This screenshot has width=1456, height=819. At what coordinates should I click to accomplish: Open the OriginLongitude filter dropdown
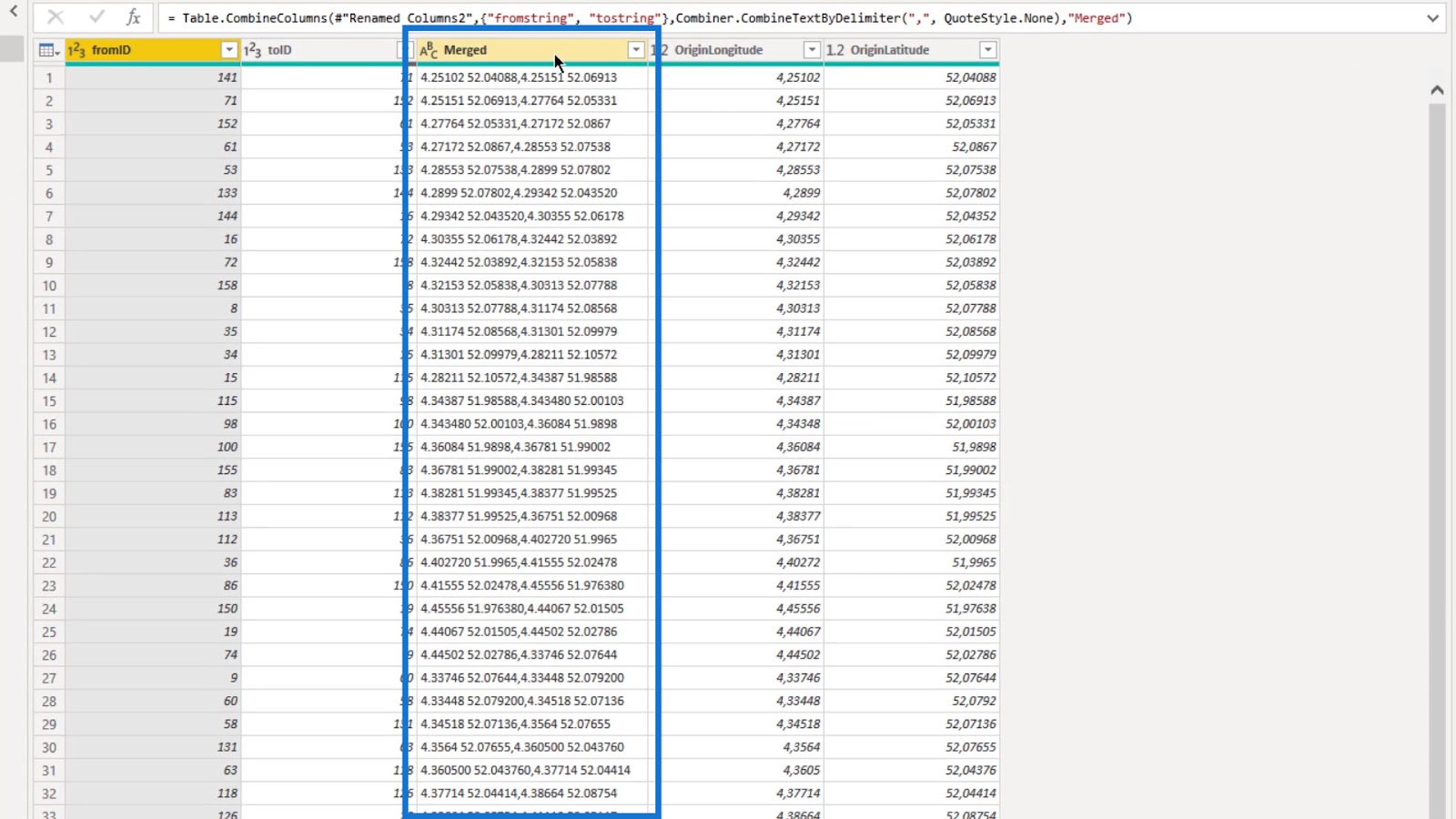812,50
